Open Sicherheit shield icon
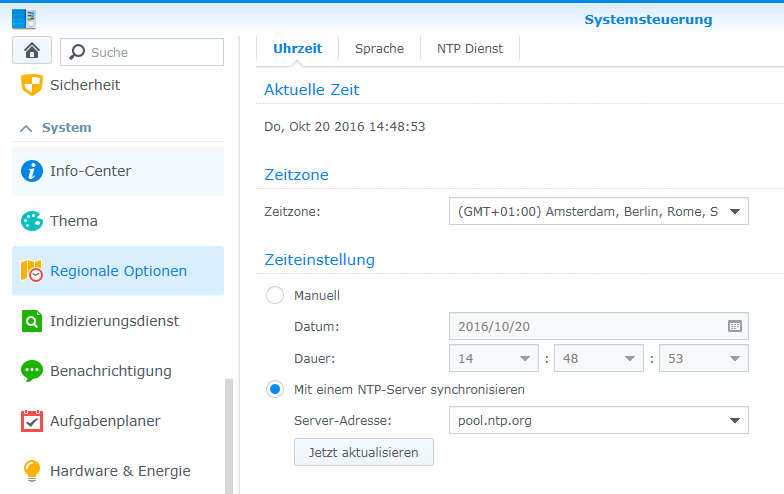Image resolution: width=784 pixels, height=494 pixels. [32, 84]
